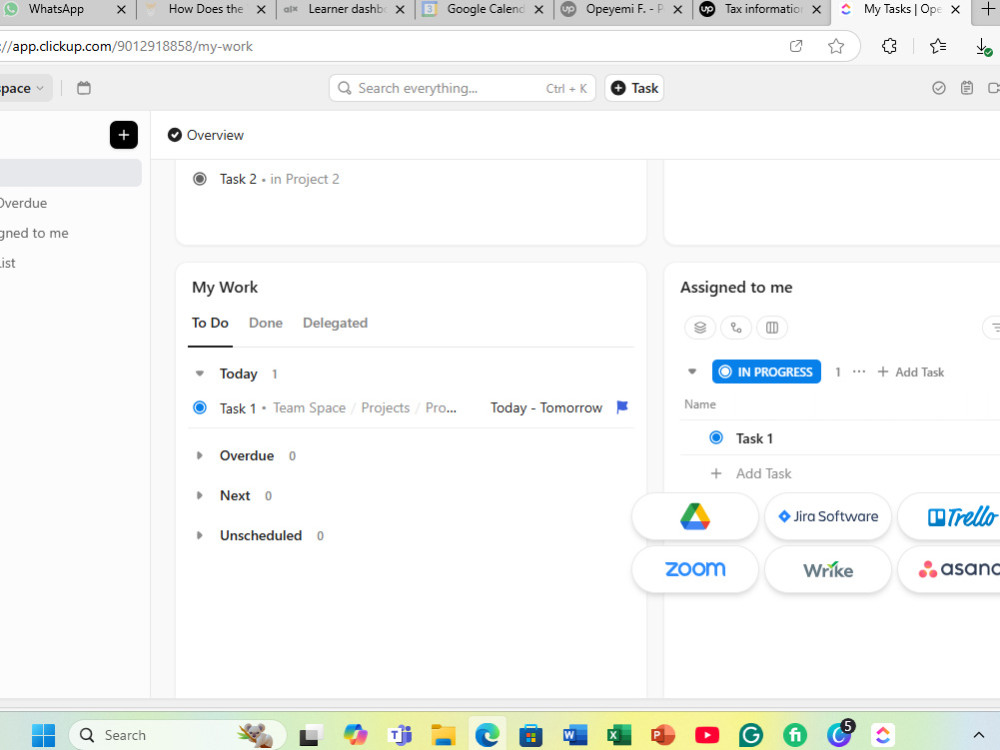The image size is (1000, 750).
Task: Close the WhatsApp browser tab
Action: (121, 10)
